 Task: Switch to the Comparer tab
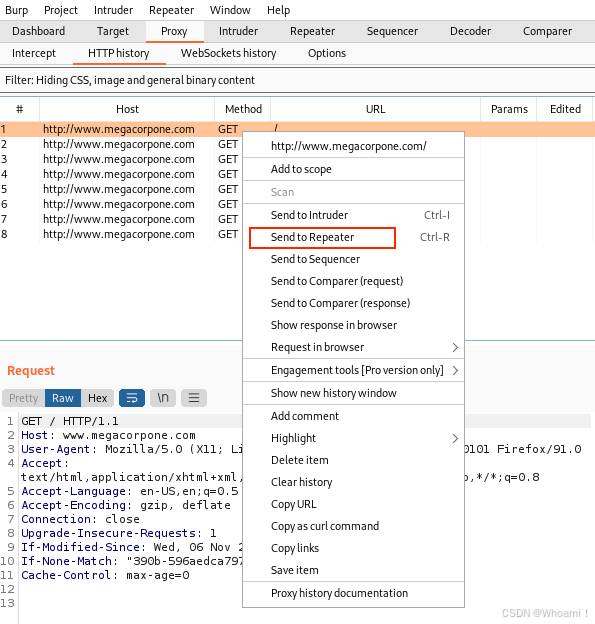click(x=547, y=31)
